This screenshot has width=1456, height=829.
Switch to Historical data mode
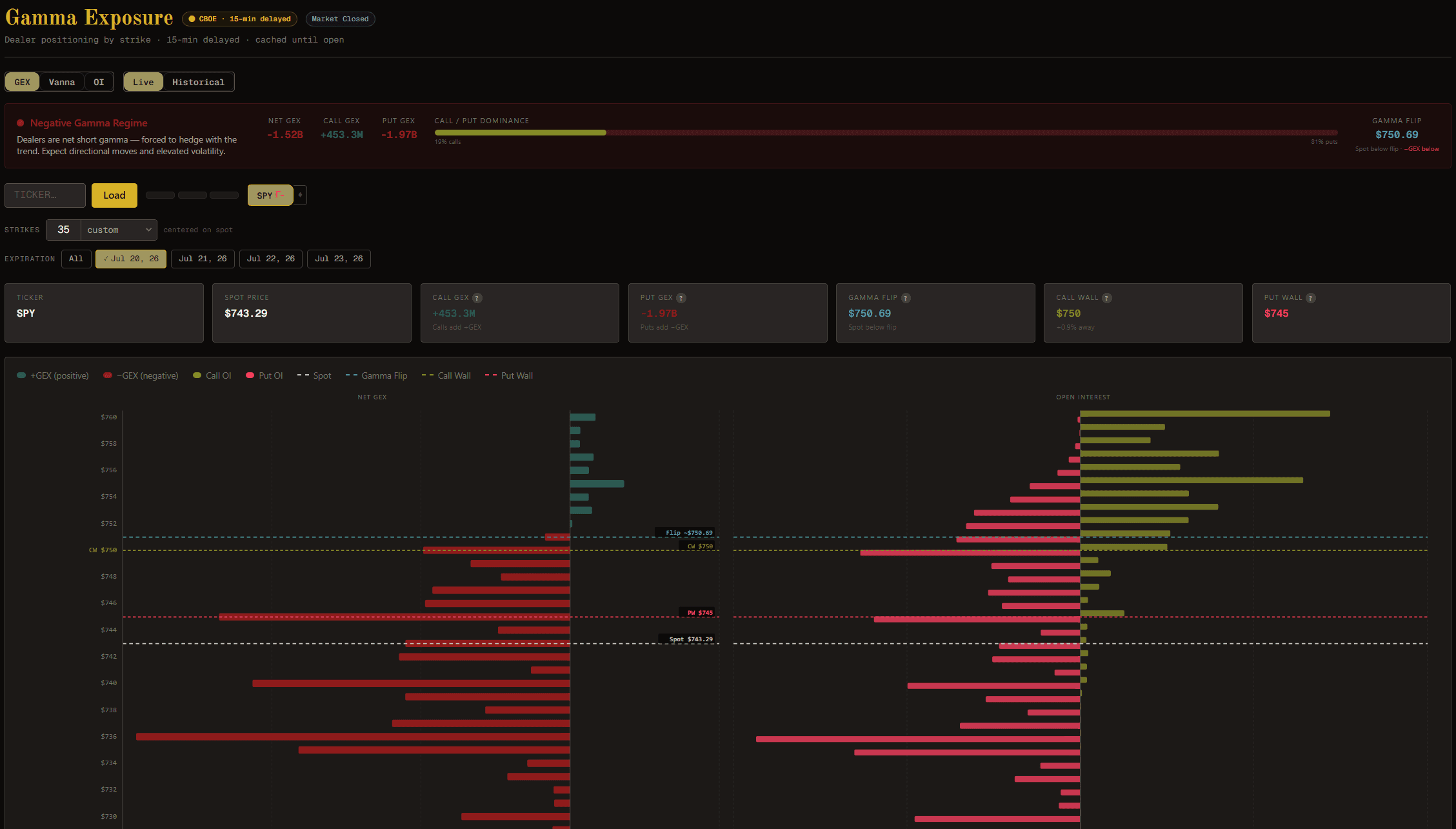(x=198, y=82)
